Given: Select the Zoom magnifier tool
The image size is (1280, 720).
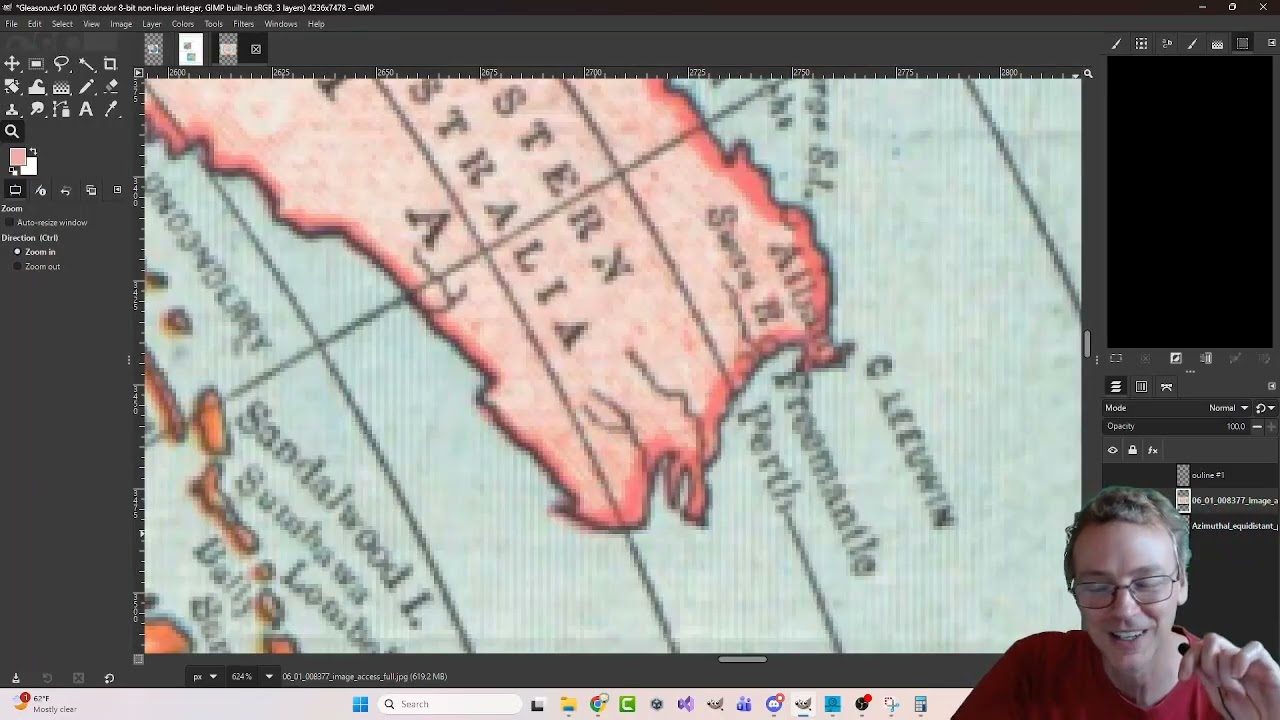Looking at the screenshot, I should tap(12, 131).
